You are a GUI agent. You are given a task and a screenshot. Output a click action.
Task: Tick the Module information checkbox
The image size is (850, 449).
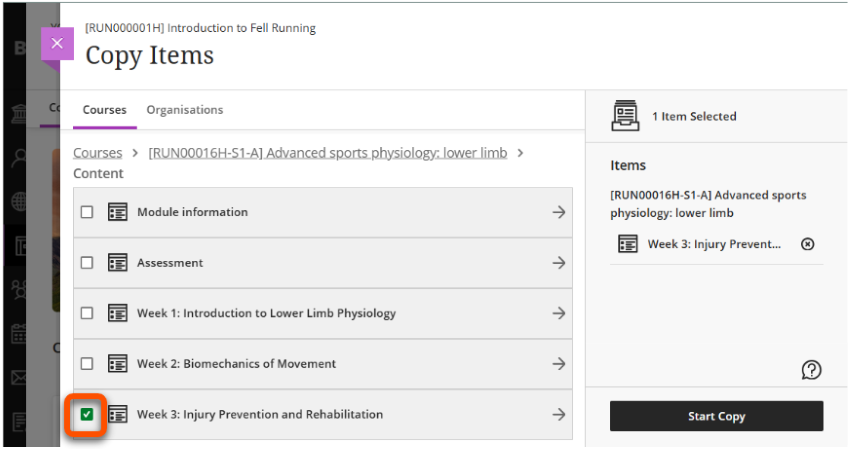click(x=87, y=212)
